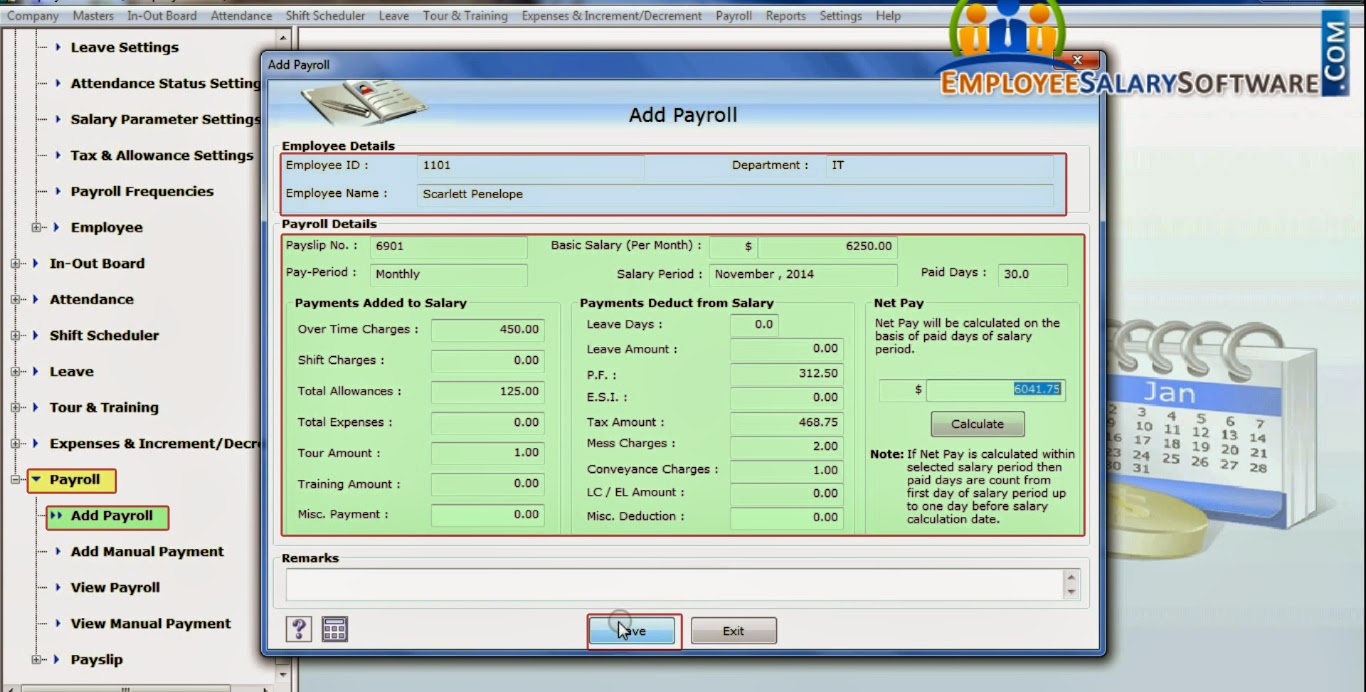Open the Reports menu

point(786,15)
